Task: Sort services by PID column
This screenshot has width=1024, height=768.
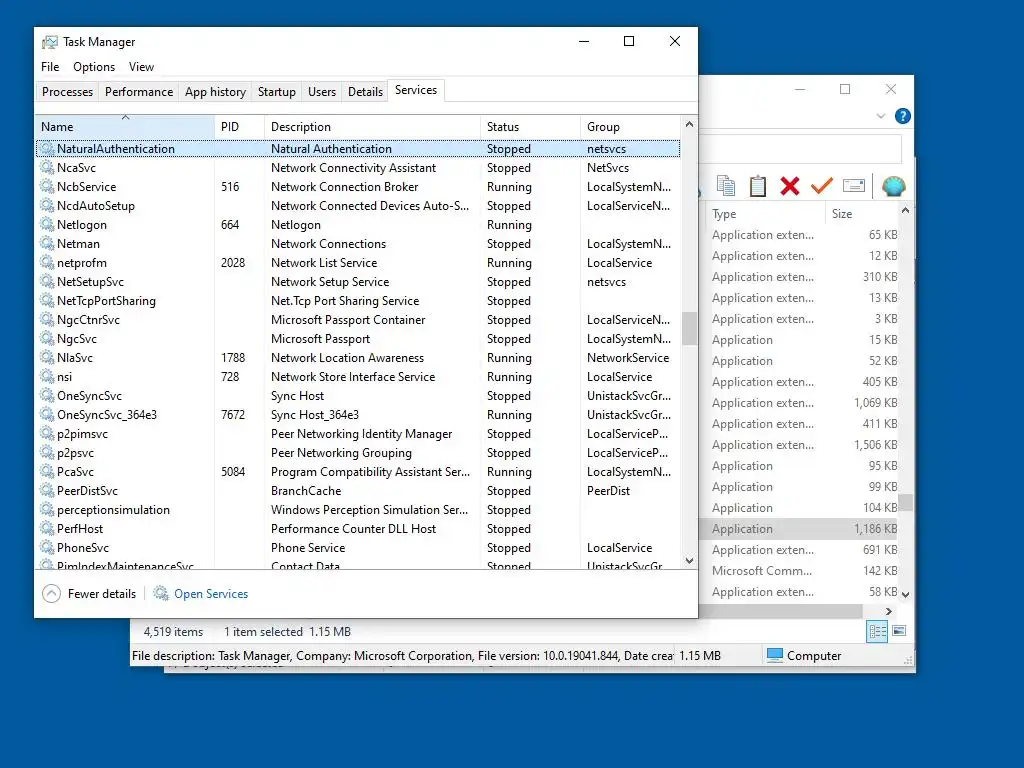Action: click(239, 127)
